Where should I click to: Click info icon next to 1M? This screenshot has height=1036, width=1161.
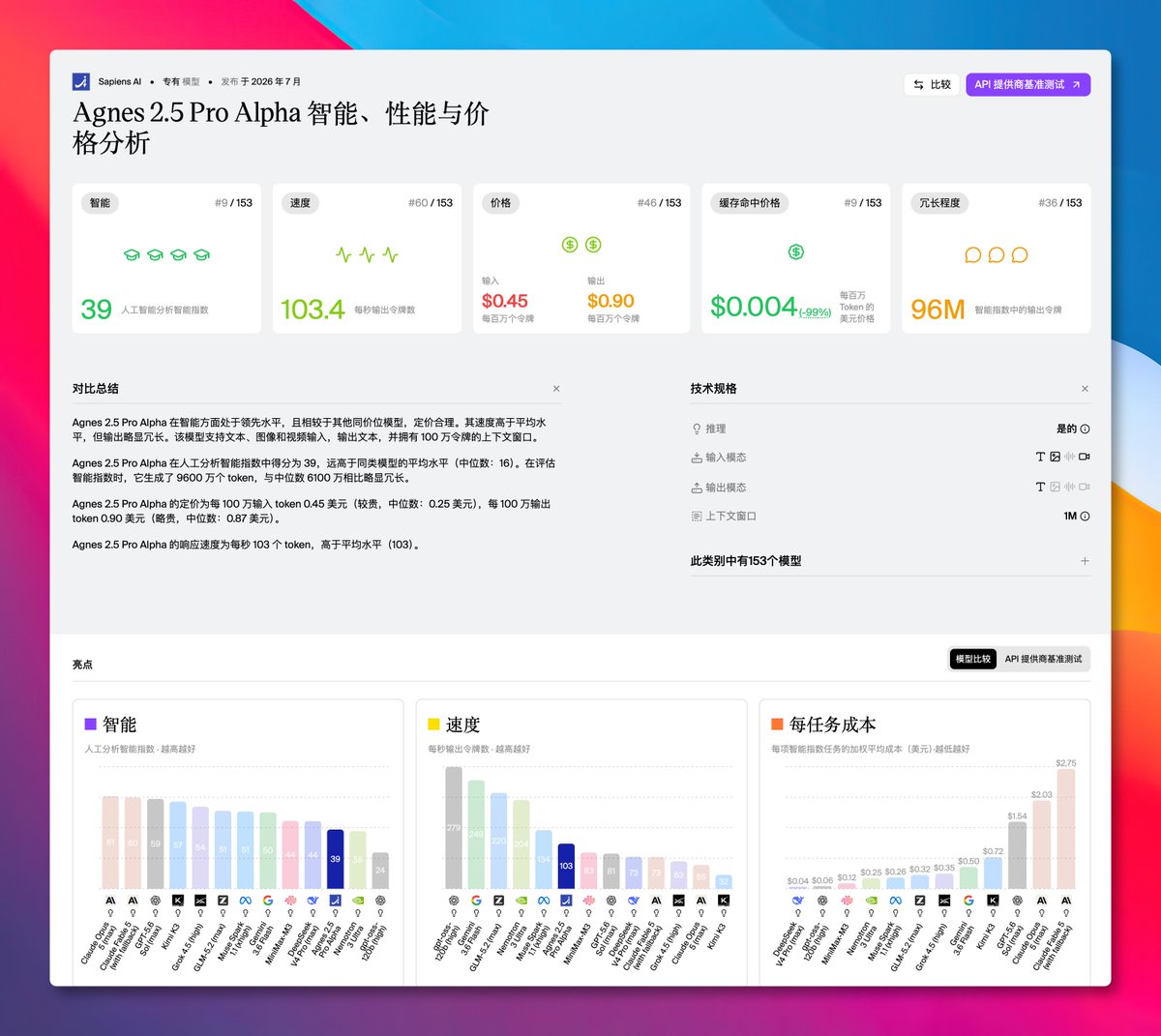point(1085,517)
